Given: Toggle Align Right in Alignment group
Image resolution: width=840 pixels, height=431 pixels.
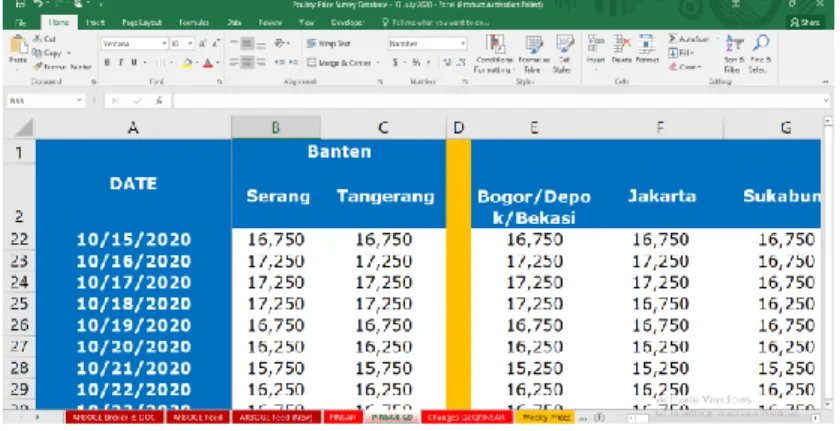Looking at the screenshot, I should (260, 63).
